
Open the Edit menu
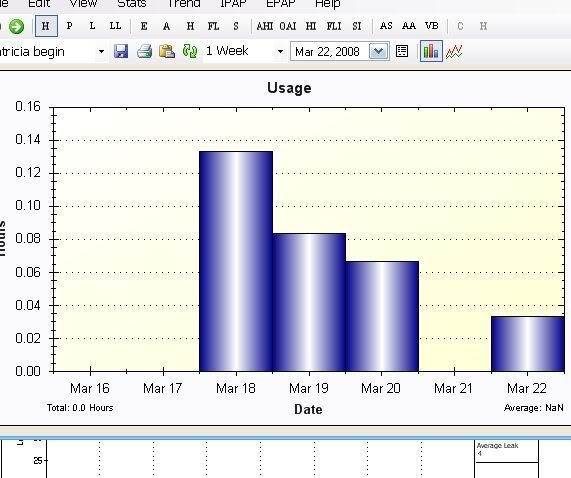(x=39, y=4)
